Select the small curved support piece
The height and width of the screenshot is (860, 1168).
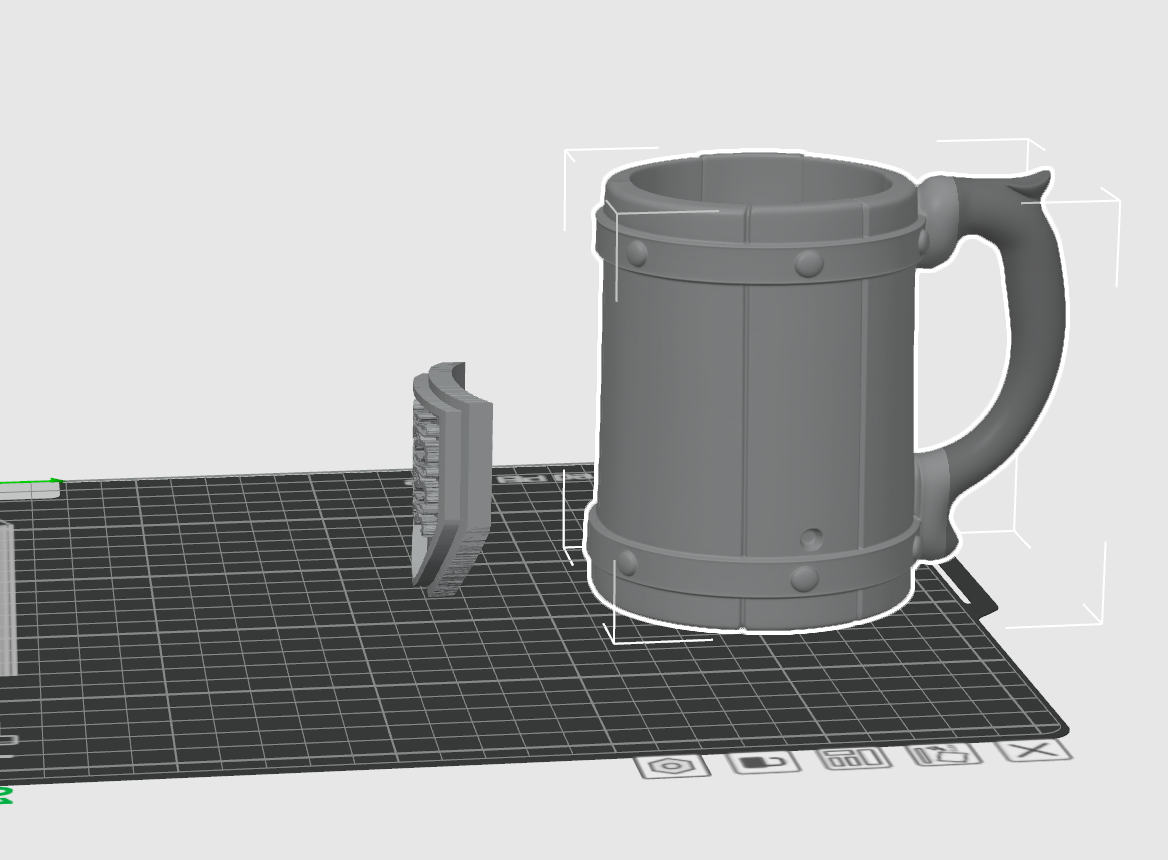pos(450,470)
